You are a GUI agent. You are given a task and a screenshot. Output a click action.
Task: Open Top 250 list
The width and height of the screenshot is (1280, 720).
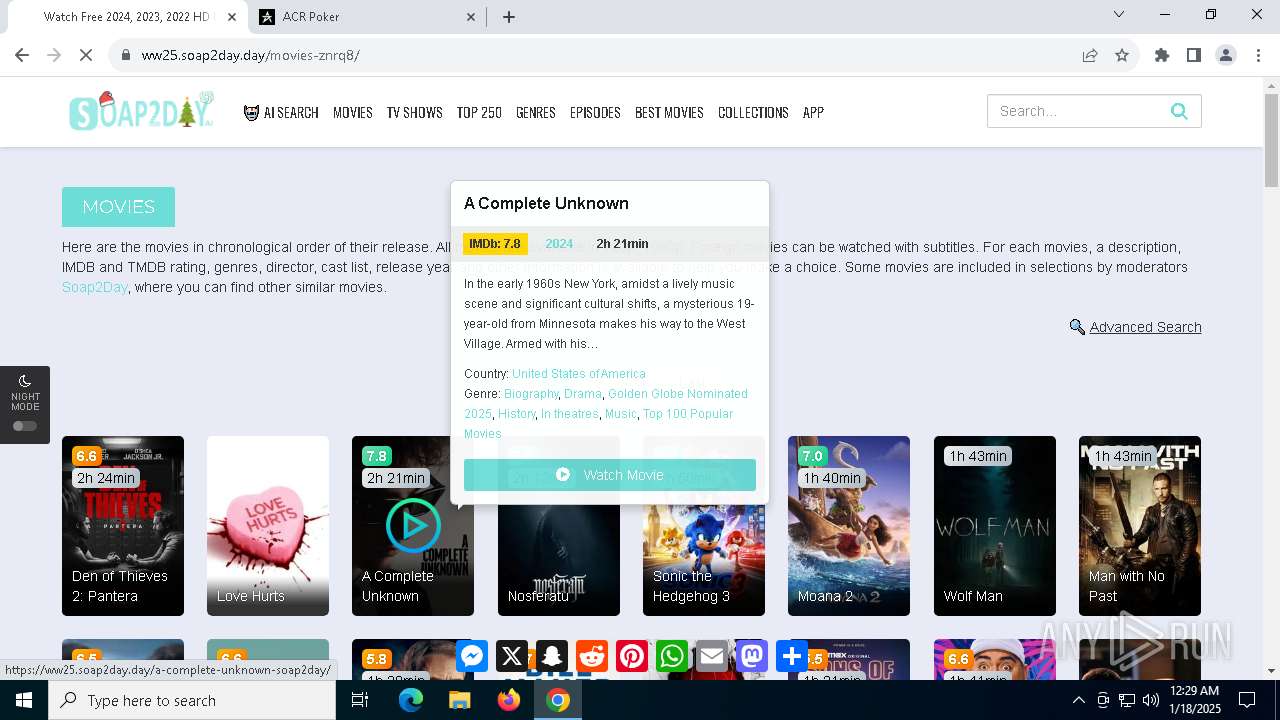point(479,112)
